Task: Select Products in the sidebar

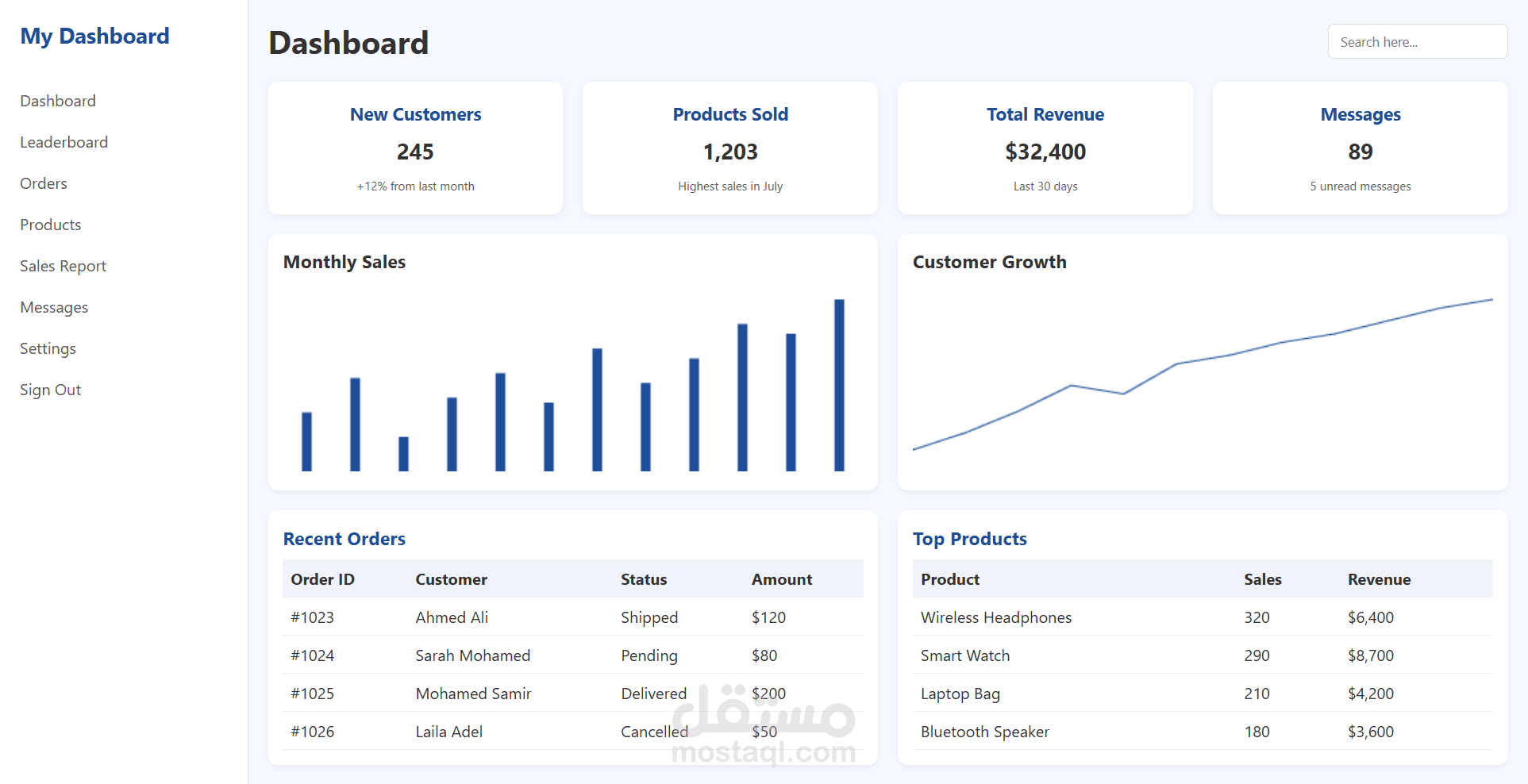Action: (51, 225)
